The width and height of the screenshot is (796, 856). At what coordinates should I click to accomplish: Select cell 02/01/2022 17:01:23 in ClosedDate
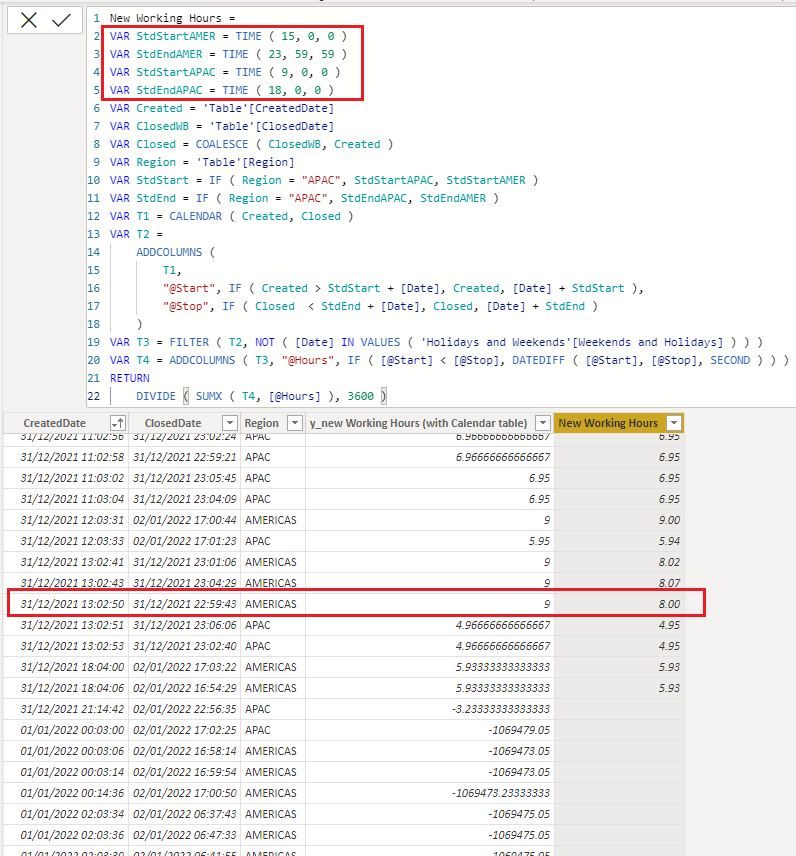(x=185, y=541)
